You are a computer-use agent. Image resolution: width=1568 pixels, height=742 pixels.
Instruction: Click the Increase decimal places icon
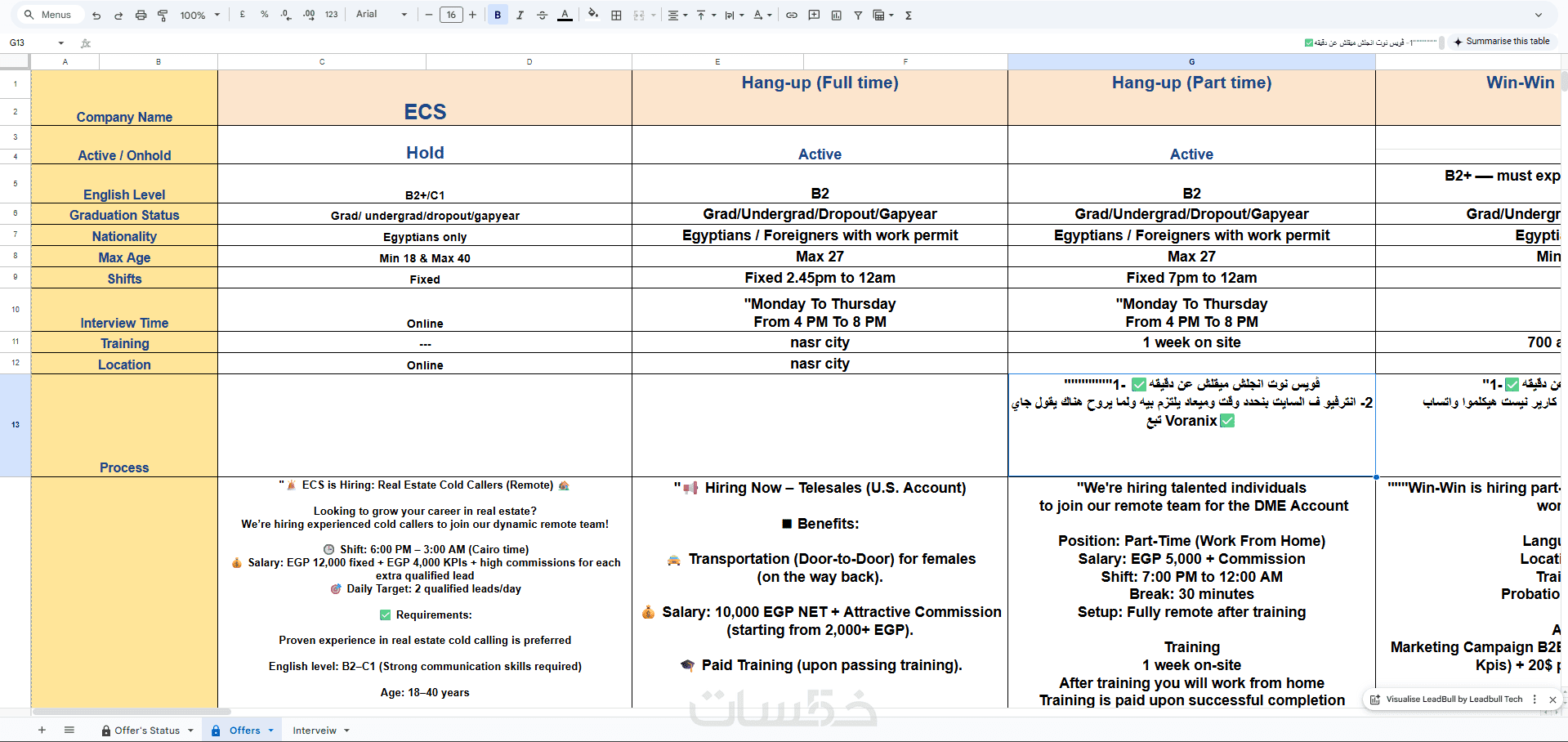click(x=309, y=15)
